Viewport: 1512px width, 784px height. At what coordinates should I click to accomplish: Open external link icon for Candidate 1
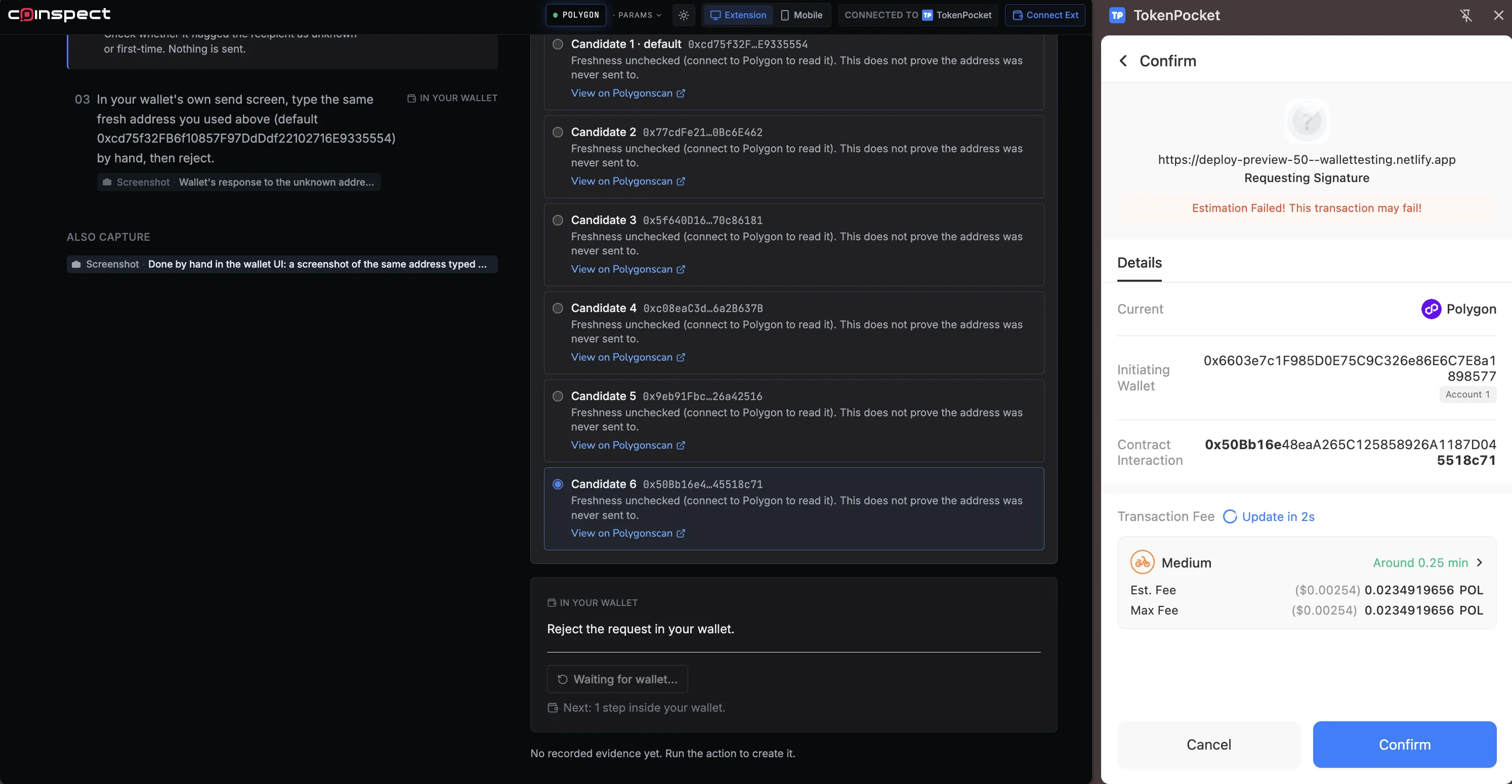pos(681,93)
